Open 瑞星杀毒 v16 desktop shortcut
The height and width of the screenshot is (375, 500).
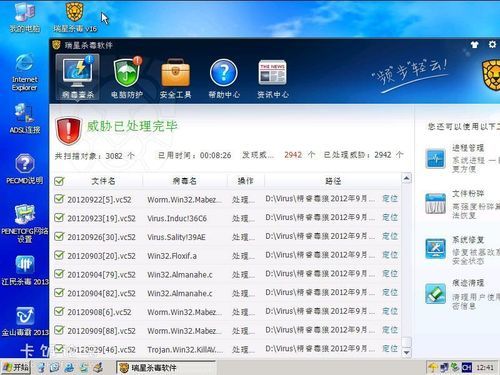point(75,17)
